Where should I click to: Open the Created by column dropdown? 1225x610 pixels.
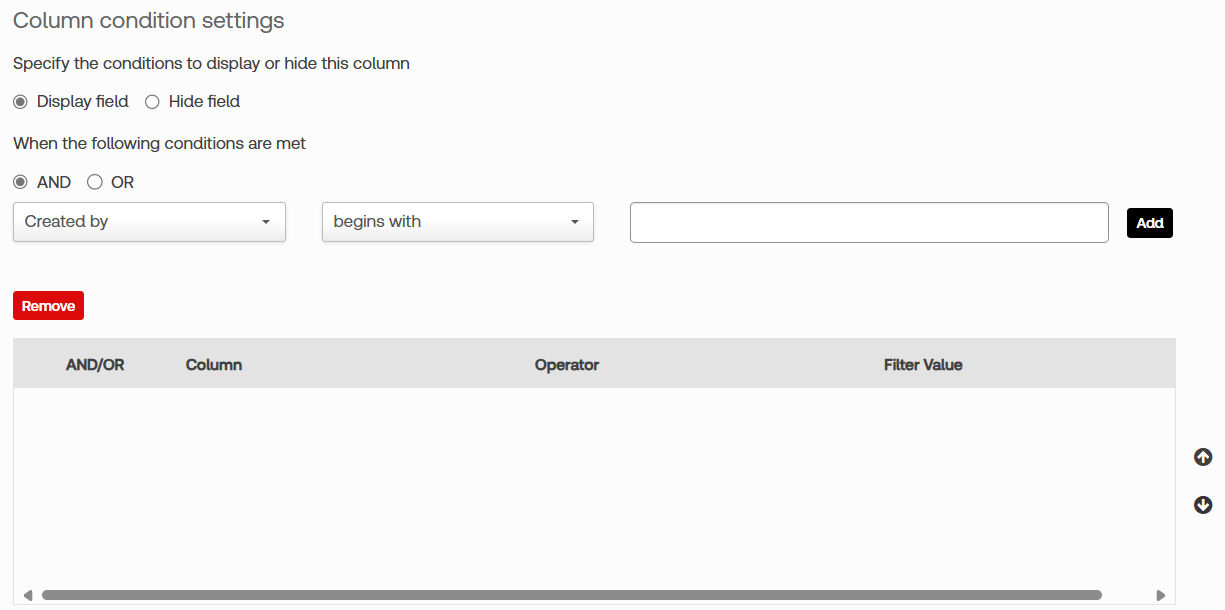pyautogui.click(x=149, y=222)
